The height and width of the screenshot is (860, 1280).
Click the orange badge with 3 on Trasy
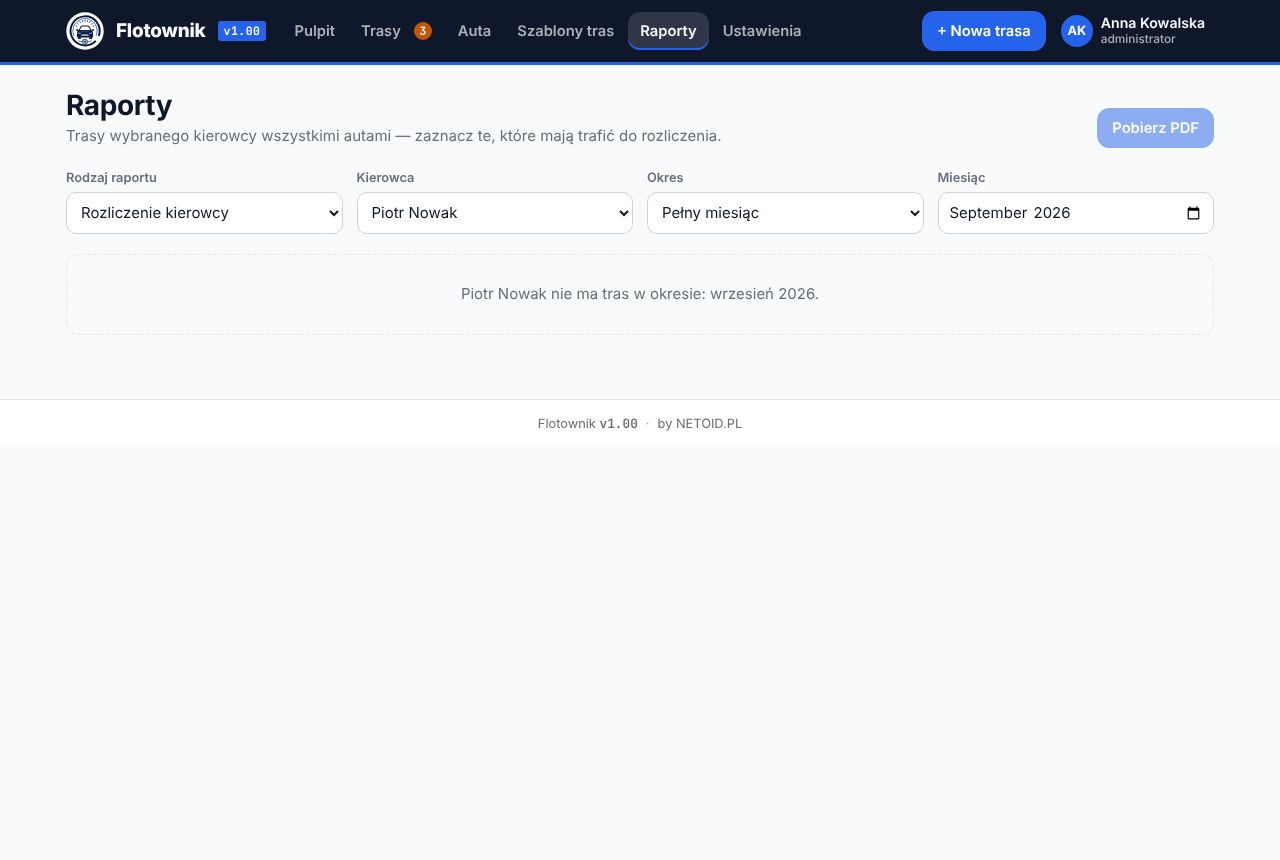[423, 31]
